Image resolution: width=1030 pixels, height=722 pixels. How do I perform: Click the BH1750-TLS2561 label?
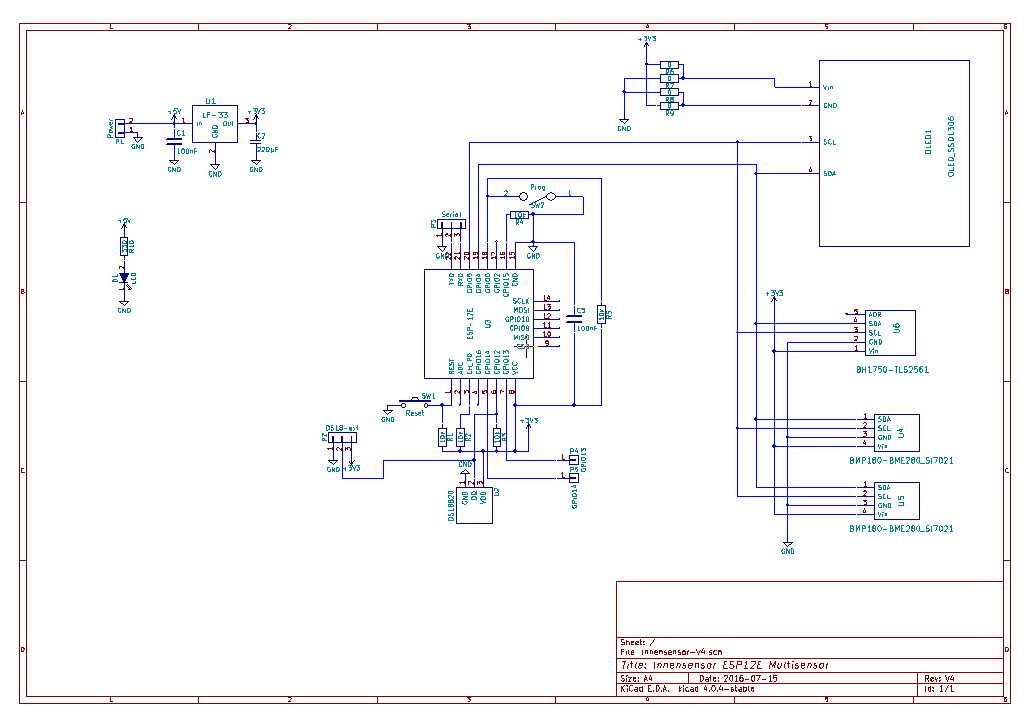point(892,370)
